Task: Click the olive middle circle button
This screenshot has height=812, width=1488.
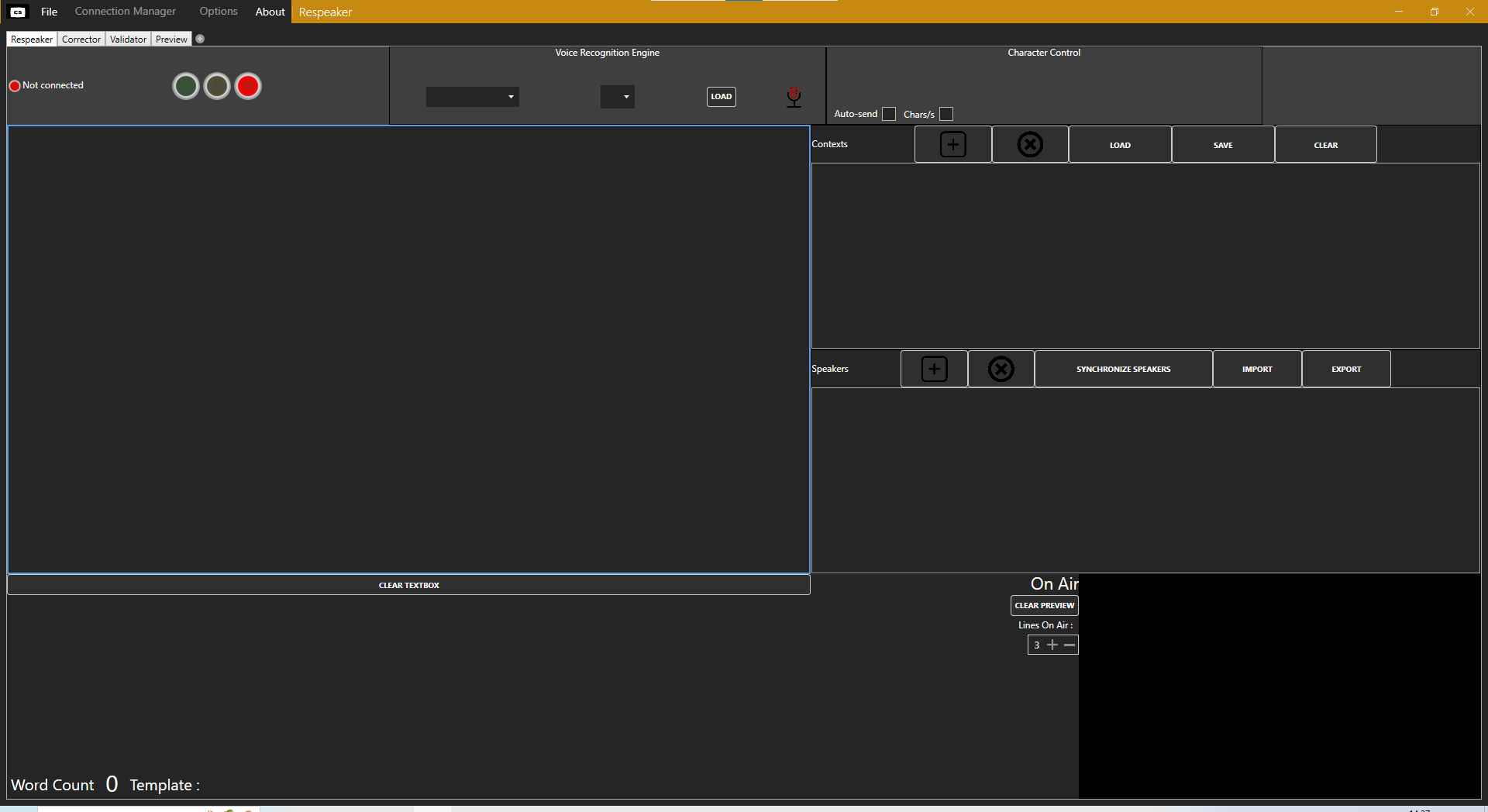Action: tap(217, 86)
